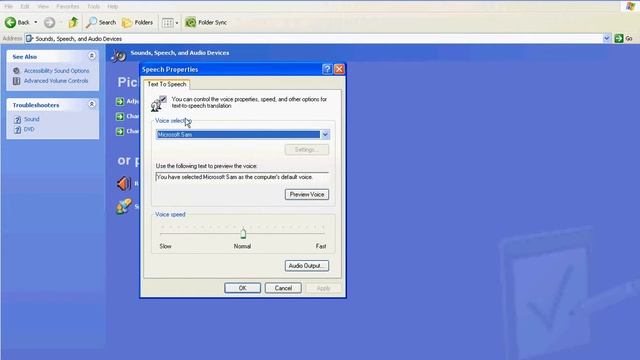Screen dimensions: 640x360
Task: Confirm with the OK button
Action: [x=242, y=288]
